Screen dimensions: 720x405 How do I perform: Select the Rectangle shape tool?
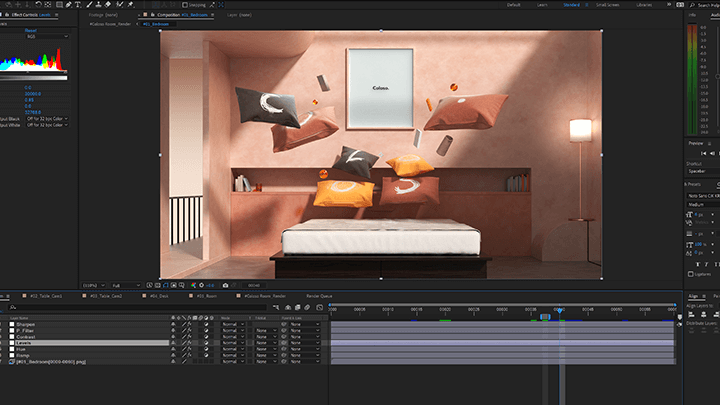tap(59, 5)
